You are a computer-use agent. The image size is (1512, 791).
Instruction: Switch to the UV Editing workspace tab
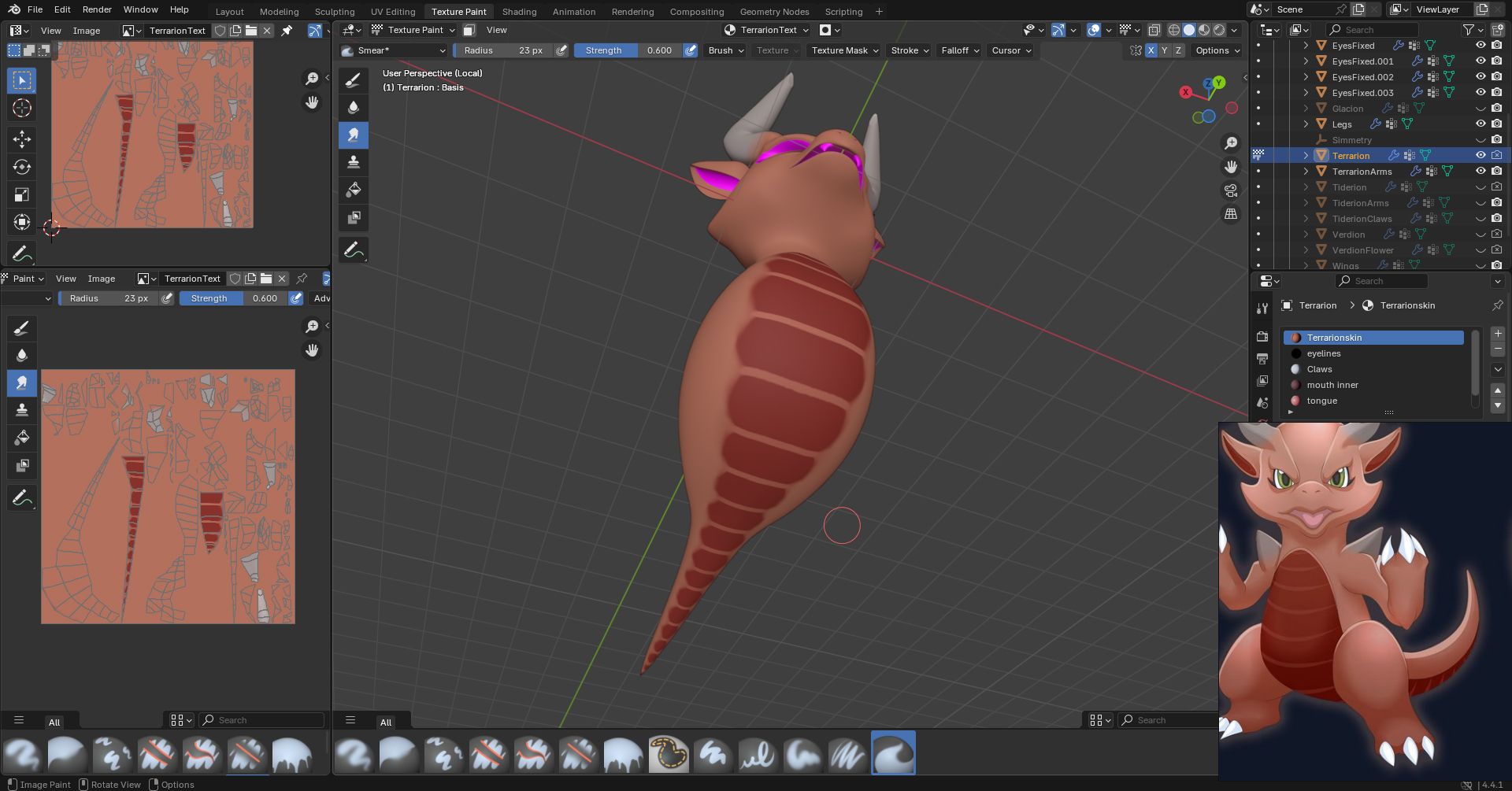pos(393,12)
